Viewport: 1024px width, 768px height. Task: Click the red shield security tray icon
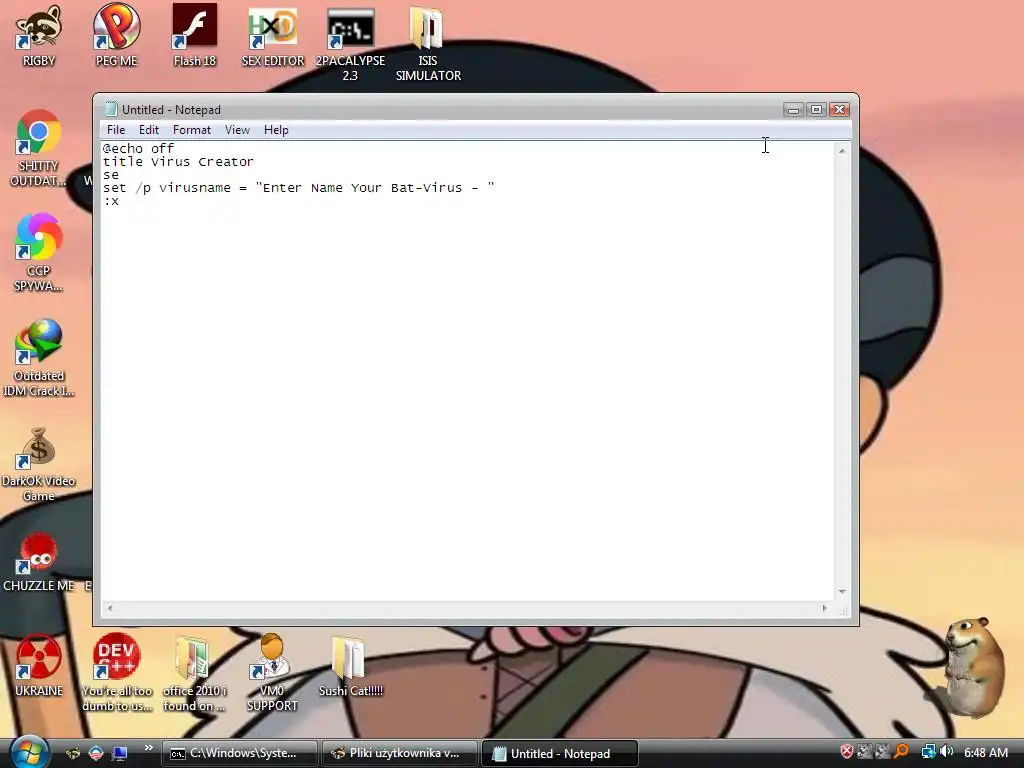[x=846, y=752]
